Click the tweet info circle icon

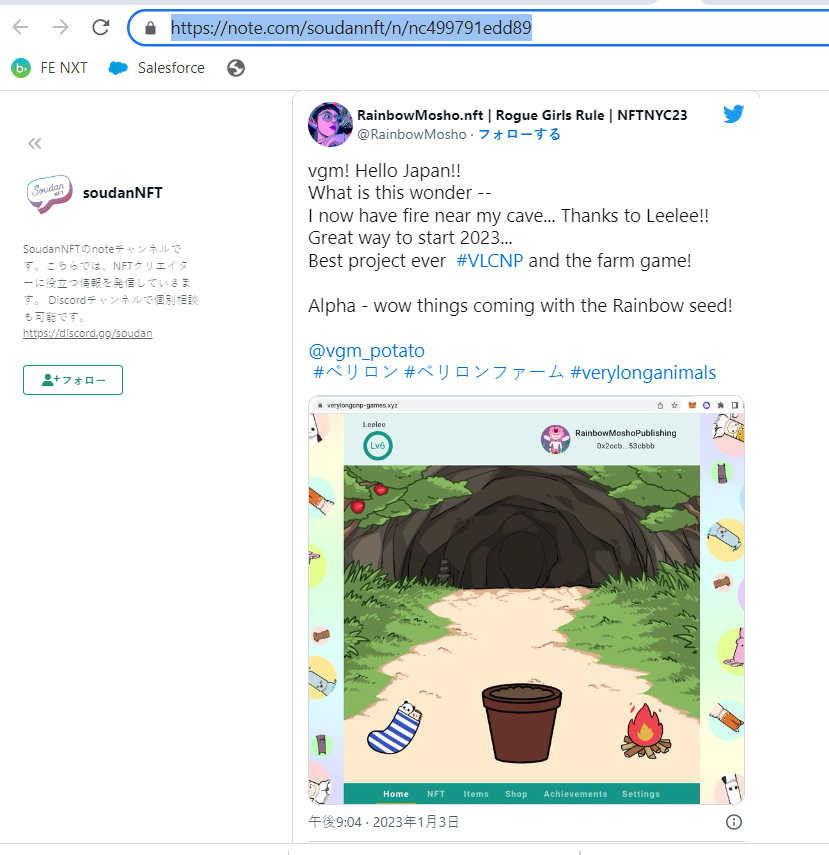click(x=734, y=822)
